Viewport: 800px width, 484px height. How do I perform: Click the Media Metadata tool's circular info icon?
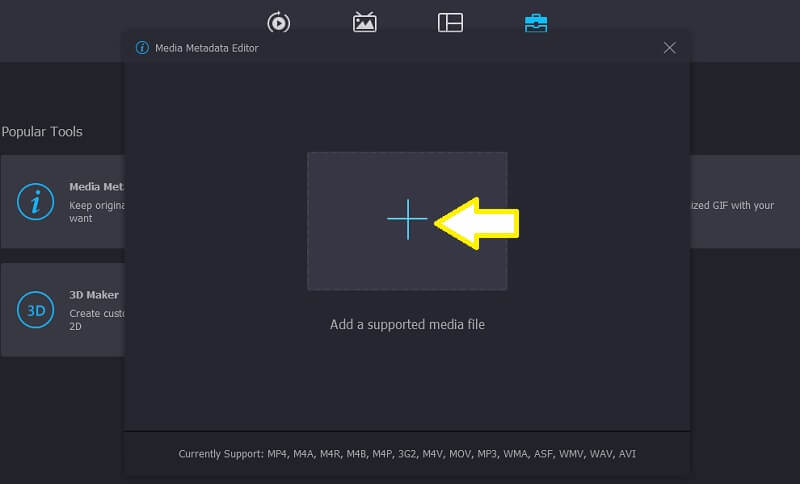(36, 202)
